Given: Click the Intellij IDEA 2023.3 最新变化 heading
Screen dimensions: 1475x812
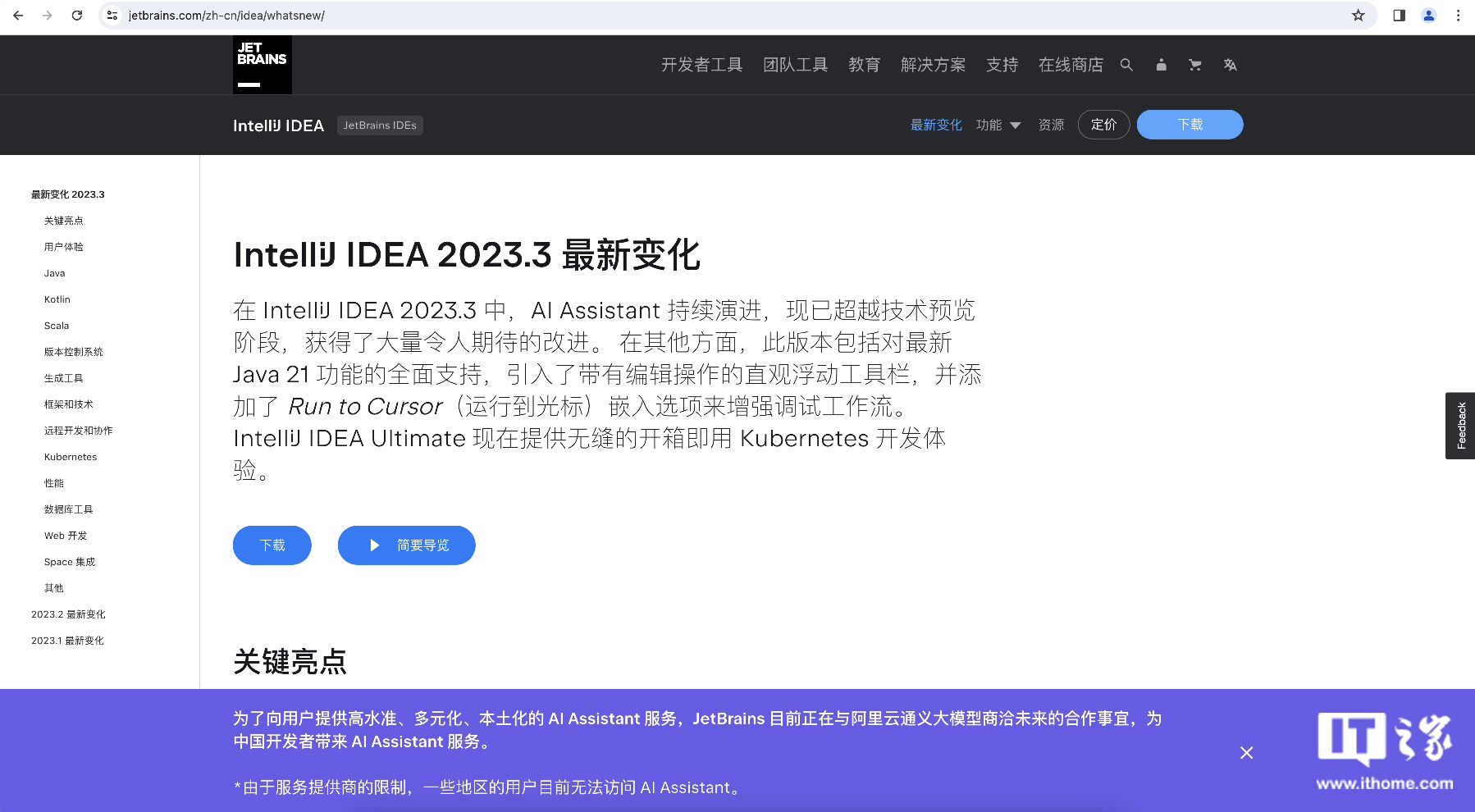Looking at the screenshot, I should (467, 255).
